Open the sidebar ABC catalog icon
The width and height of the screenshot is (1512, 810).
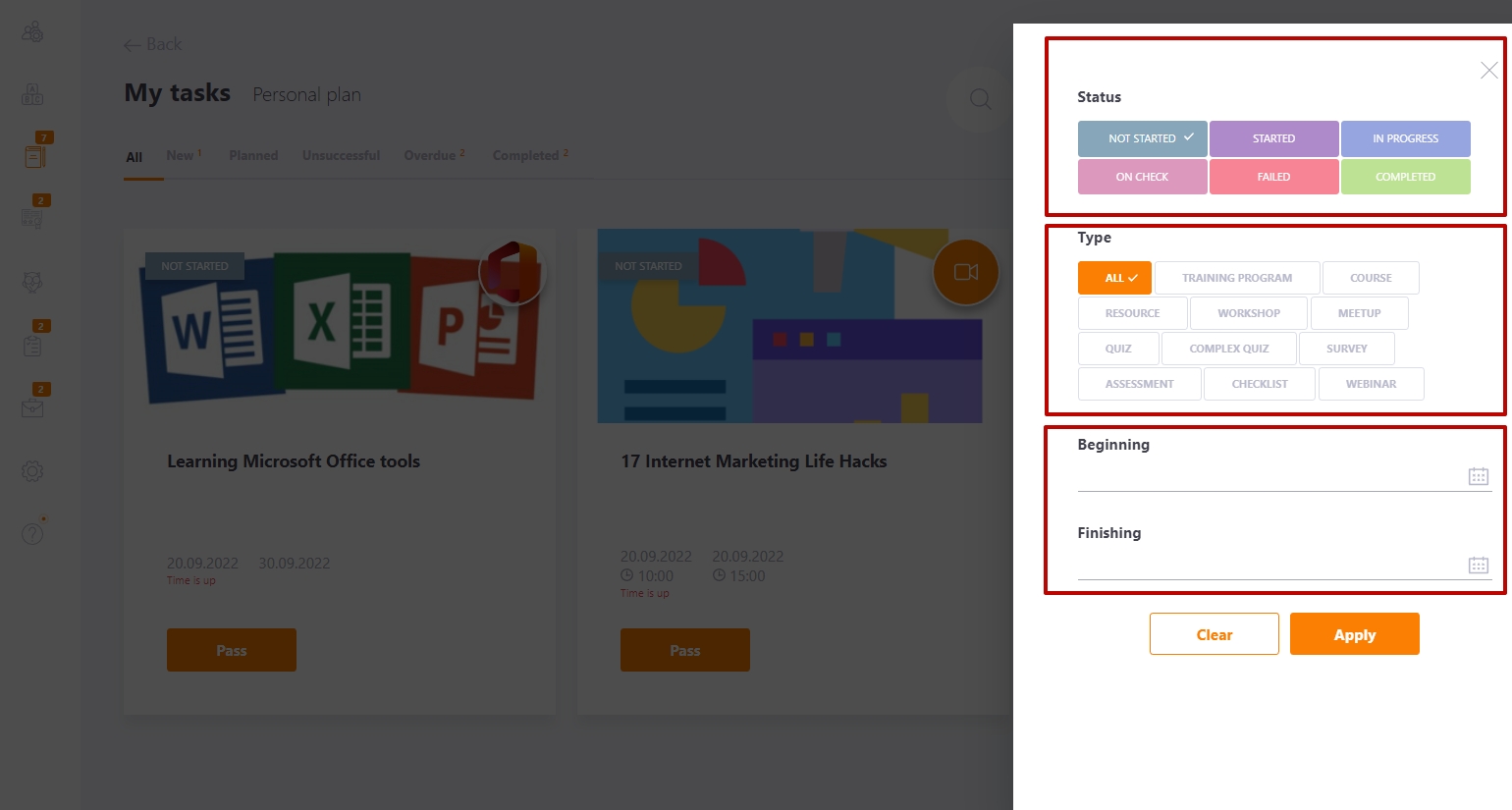(32, 94)
